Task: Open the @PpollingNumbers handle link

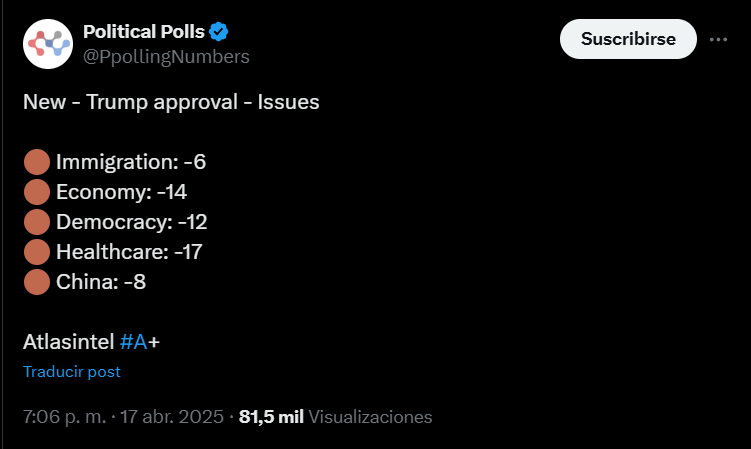Action: point(166,57)
